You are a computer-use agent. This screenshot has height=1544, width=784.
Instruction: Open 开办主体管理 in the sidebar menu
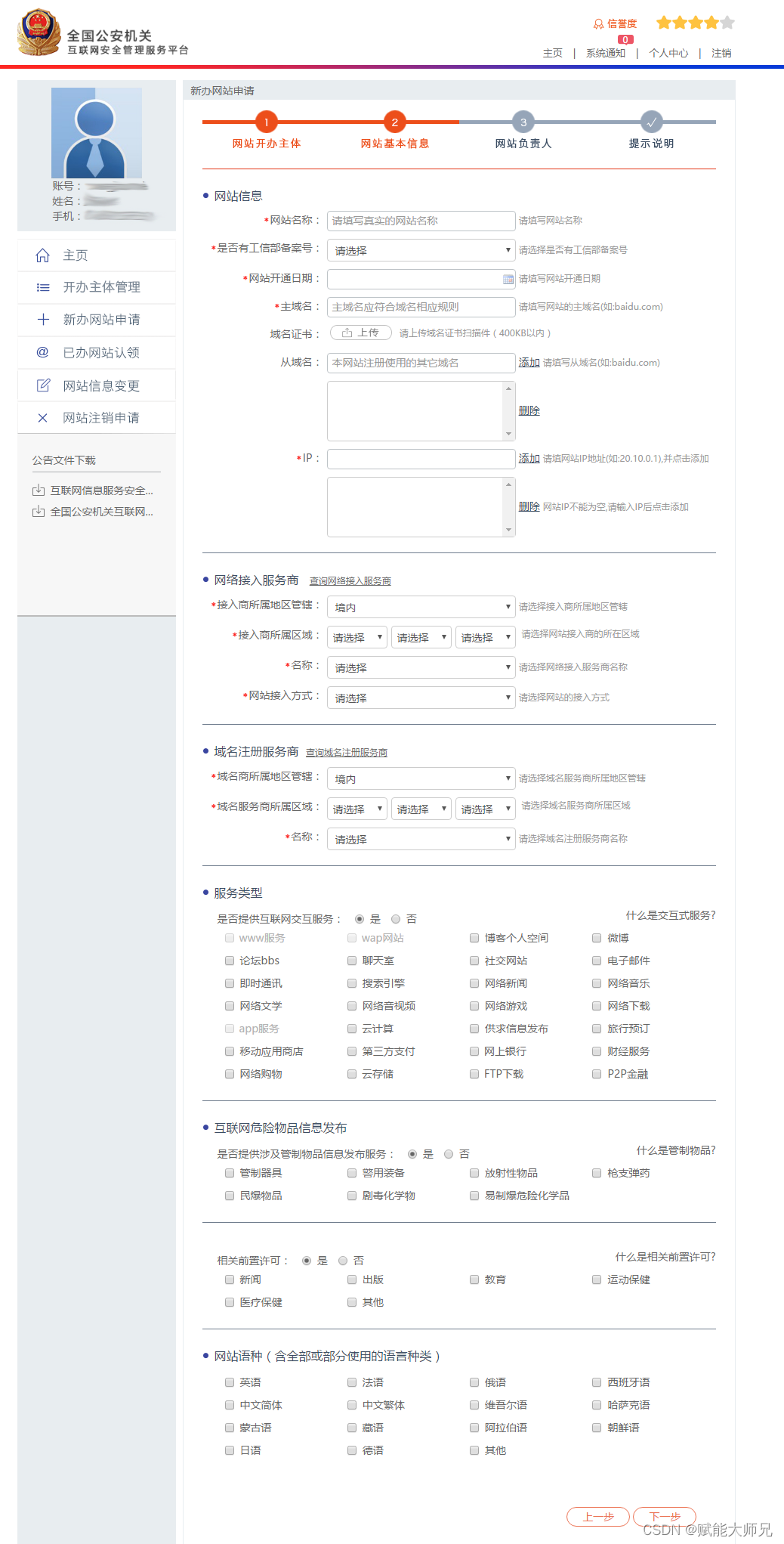97,287
